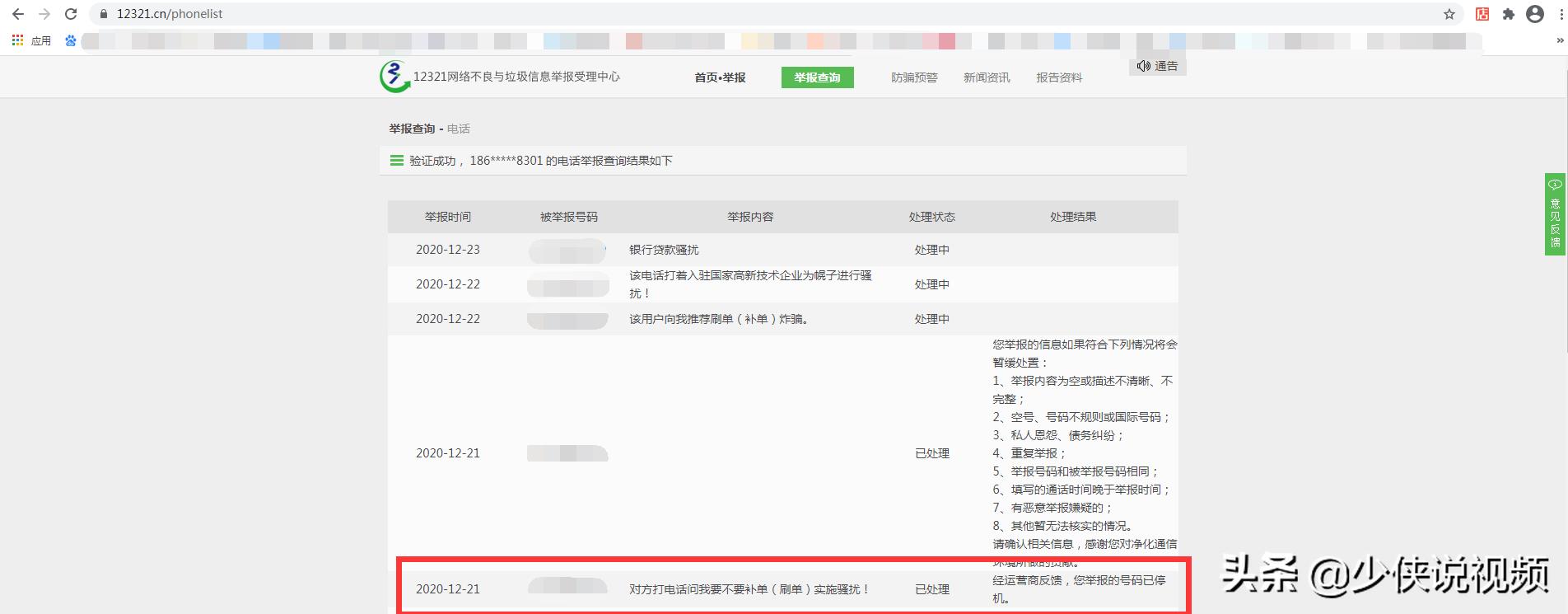1568x614 pixels.
Task: Click the browser forward arrow
Action: pos(44,14)
